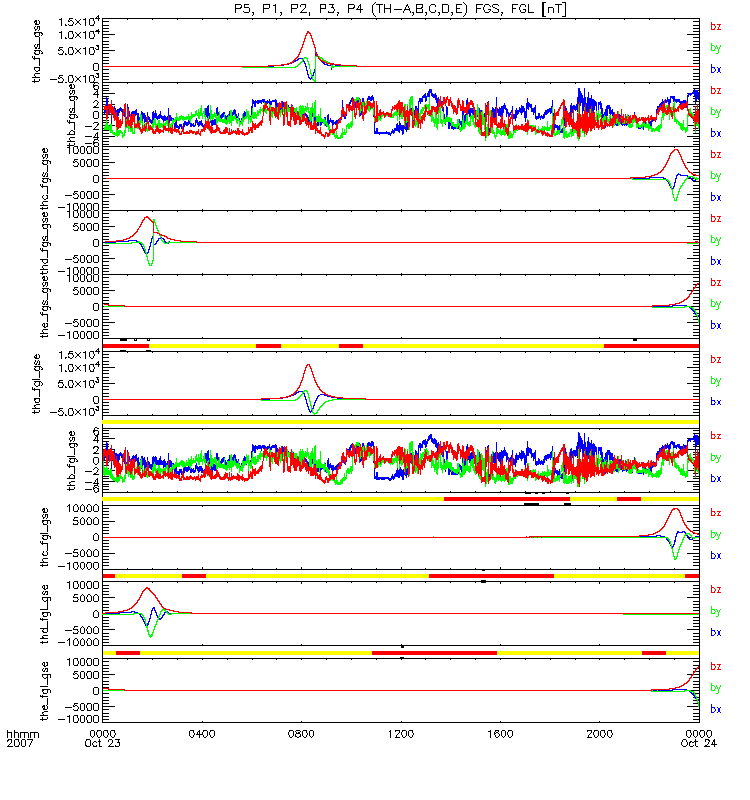Select the 0400 tick label on time axis
The image size is (750, 800).
click(203, 734)
